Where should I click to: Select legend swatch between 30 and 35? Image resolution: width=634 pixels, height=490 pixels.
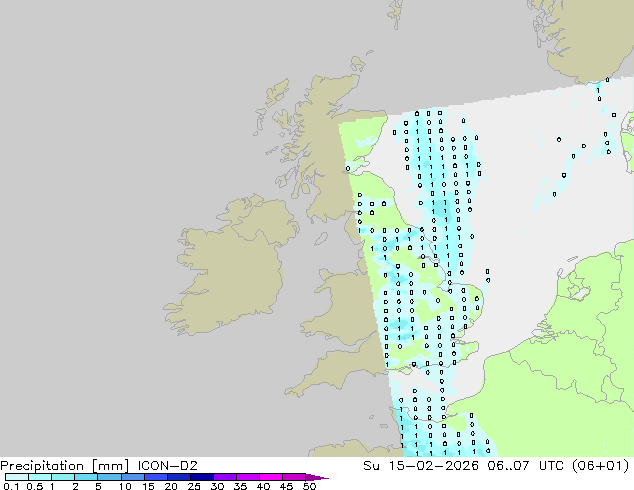pyautogui.click(x=224, y=477)
